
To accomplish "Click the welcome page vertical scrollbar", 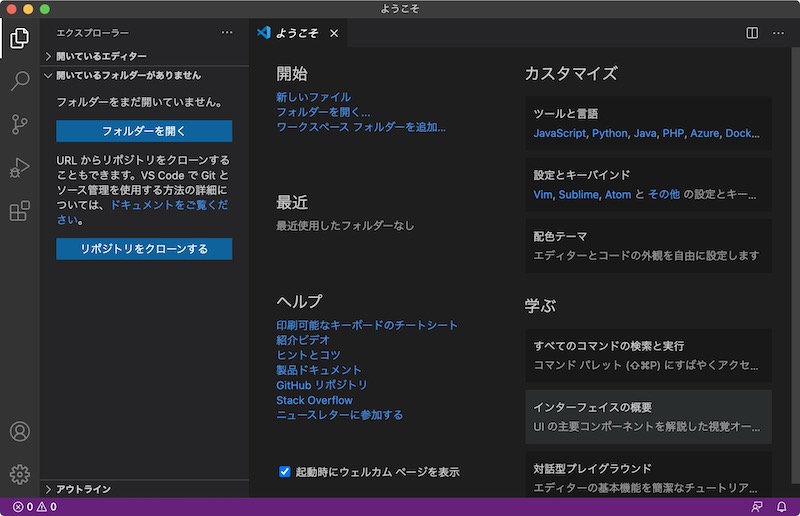I will click(x=795, y=265).
